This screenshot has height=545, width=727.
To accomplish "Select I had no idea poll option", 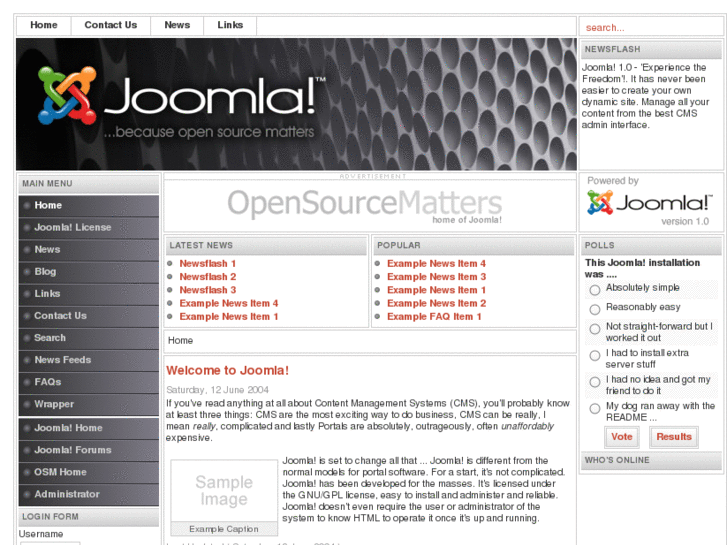I will pos(595,382).
